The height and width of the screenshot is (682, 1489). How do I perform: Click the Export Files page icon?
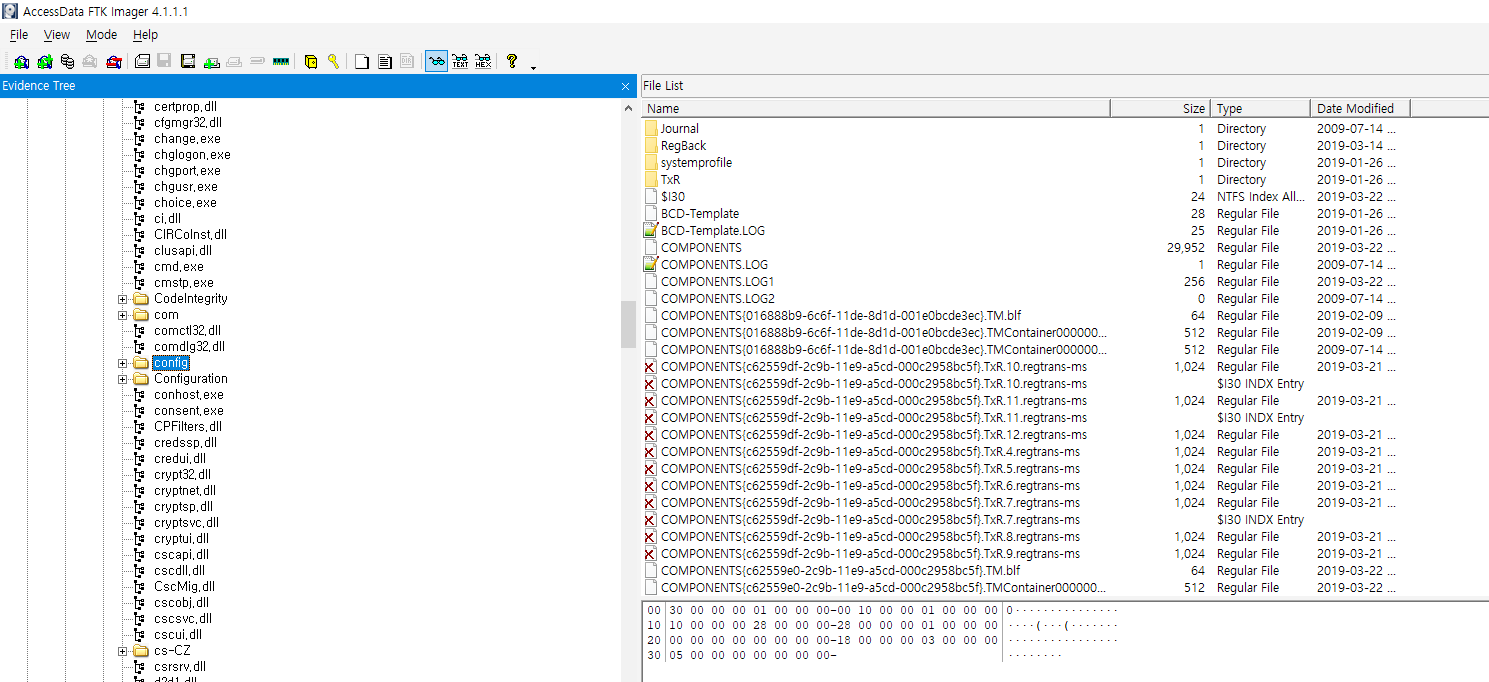click(361, 61)
